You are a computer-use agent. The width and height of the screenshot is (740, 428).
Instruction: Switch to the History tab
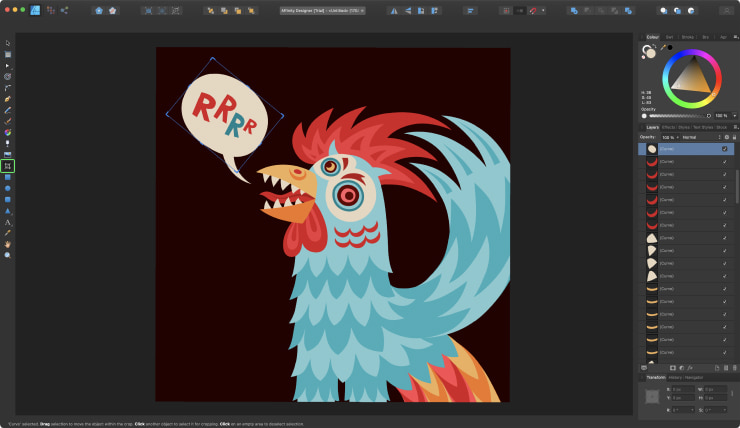(675, 378)
